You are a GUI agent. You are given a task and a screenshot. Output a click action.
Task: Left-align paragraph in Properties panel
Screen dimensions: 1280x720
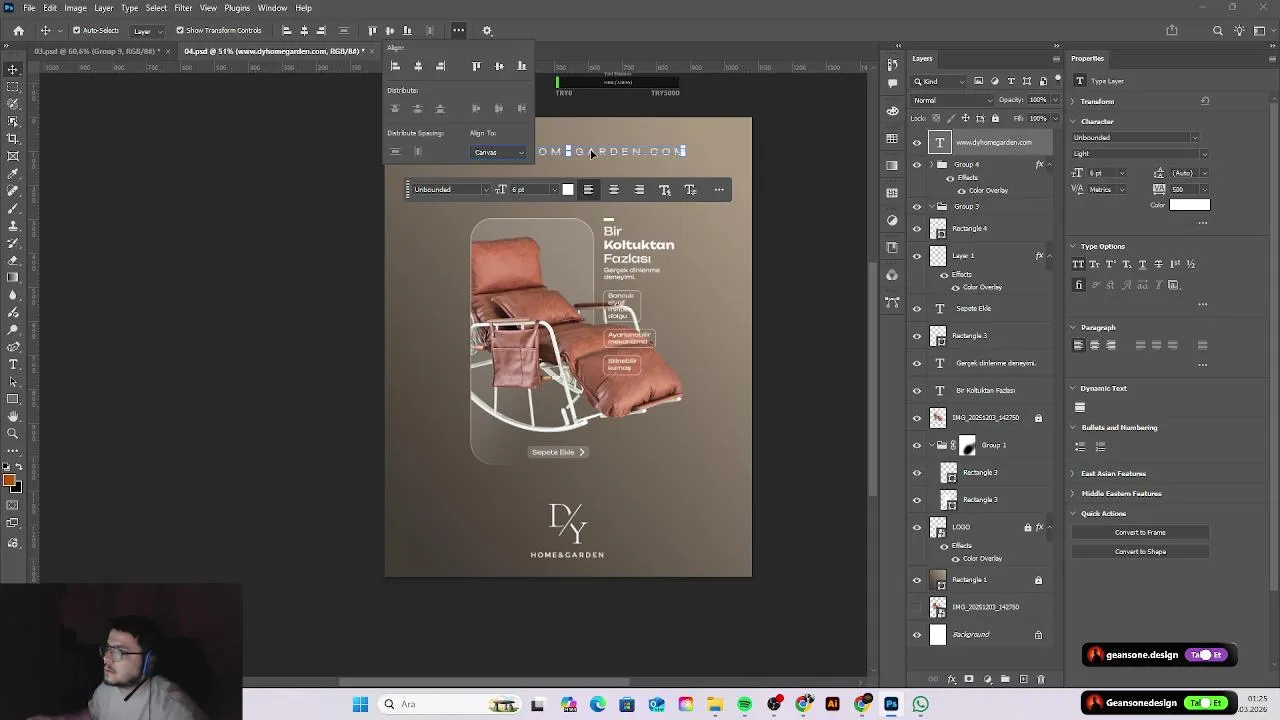point(1078,345)
